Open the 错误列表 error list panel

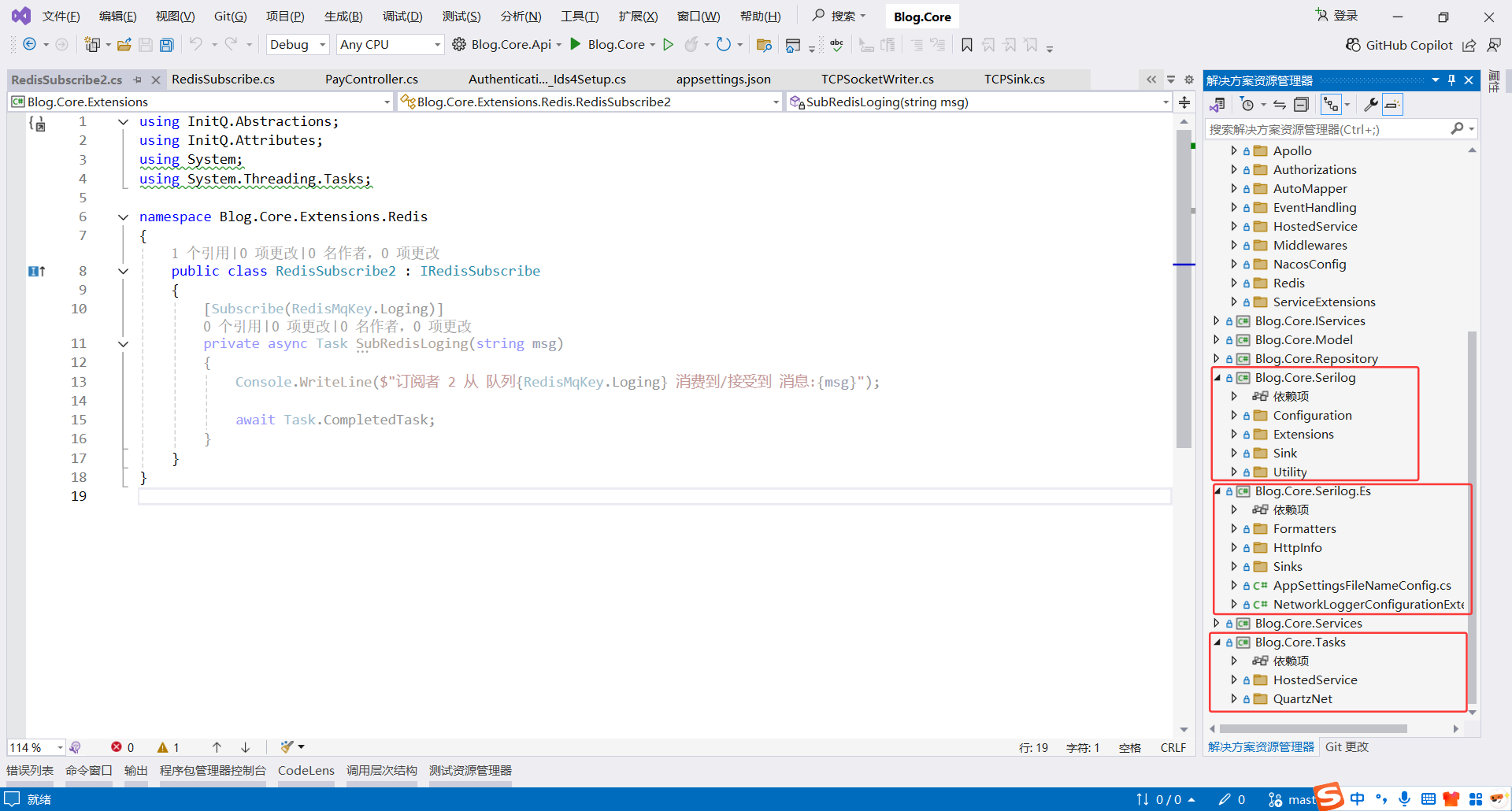coord(30,771)
